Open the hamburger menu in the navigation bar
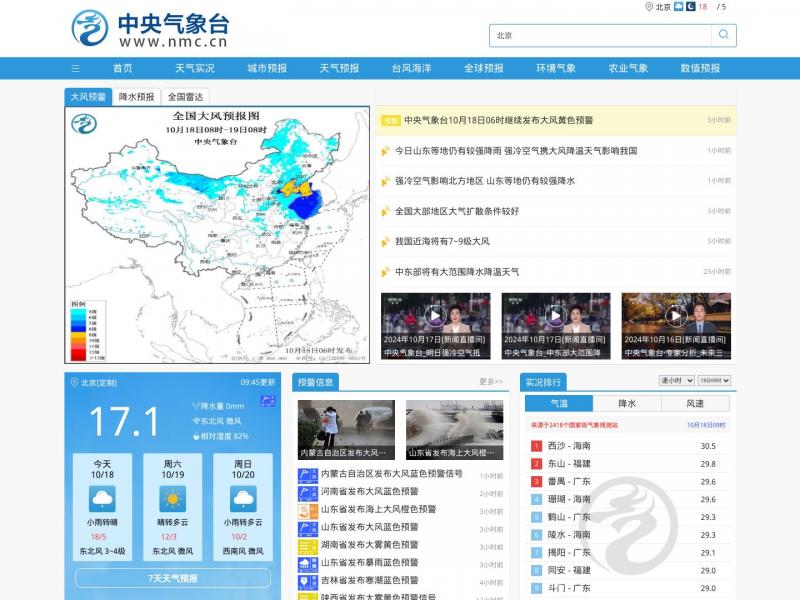The width and height of the screenshot is (800, 600). pos(75,68)
